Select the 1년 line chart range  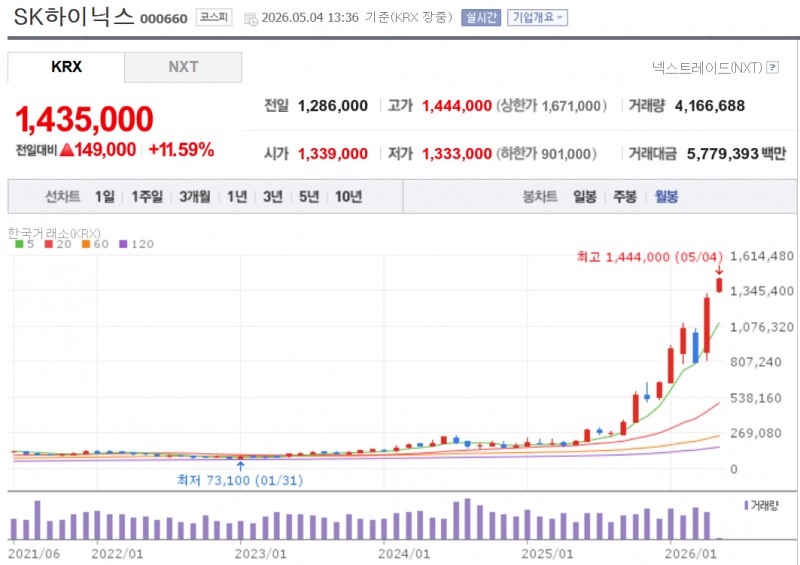(x=237, y=196)
